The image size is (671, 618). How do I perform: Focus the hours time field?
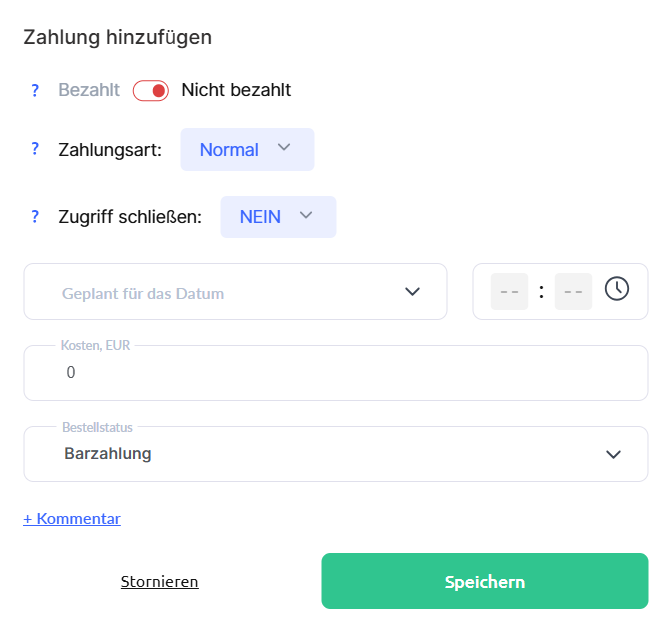click(509, 291)
